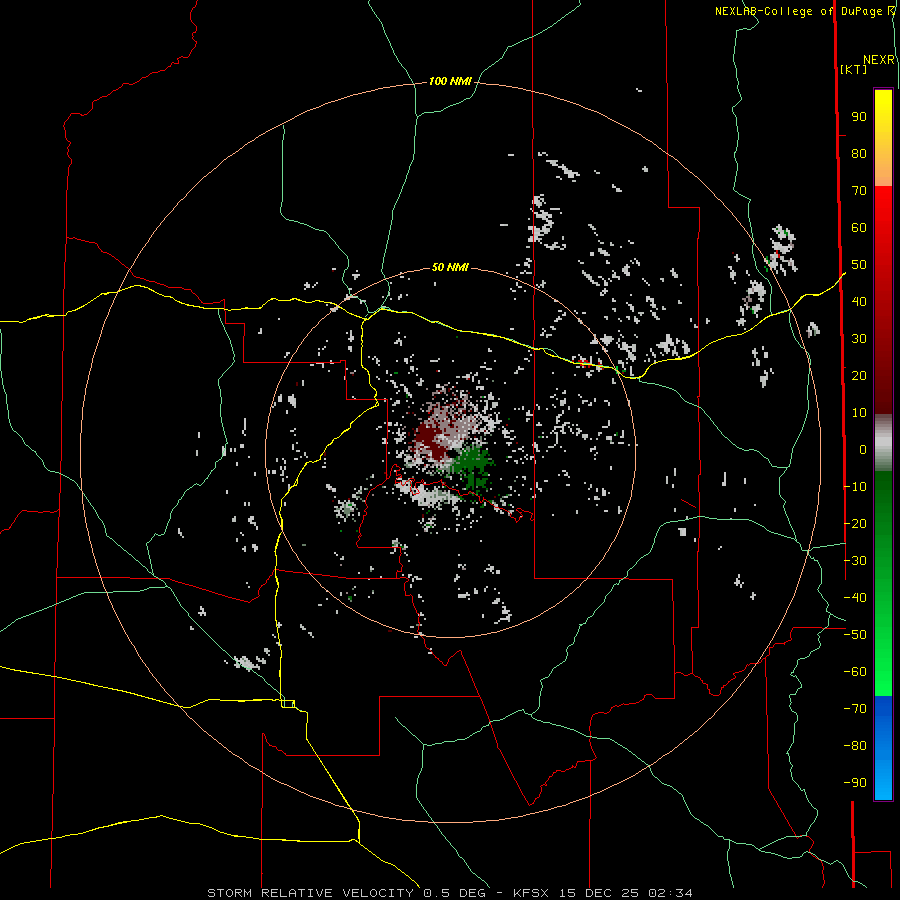Click the 20 value on velocity scale
The image size is (900, 900).
click(859, 375)
